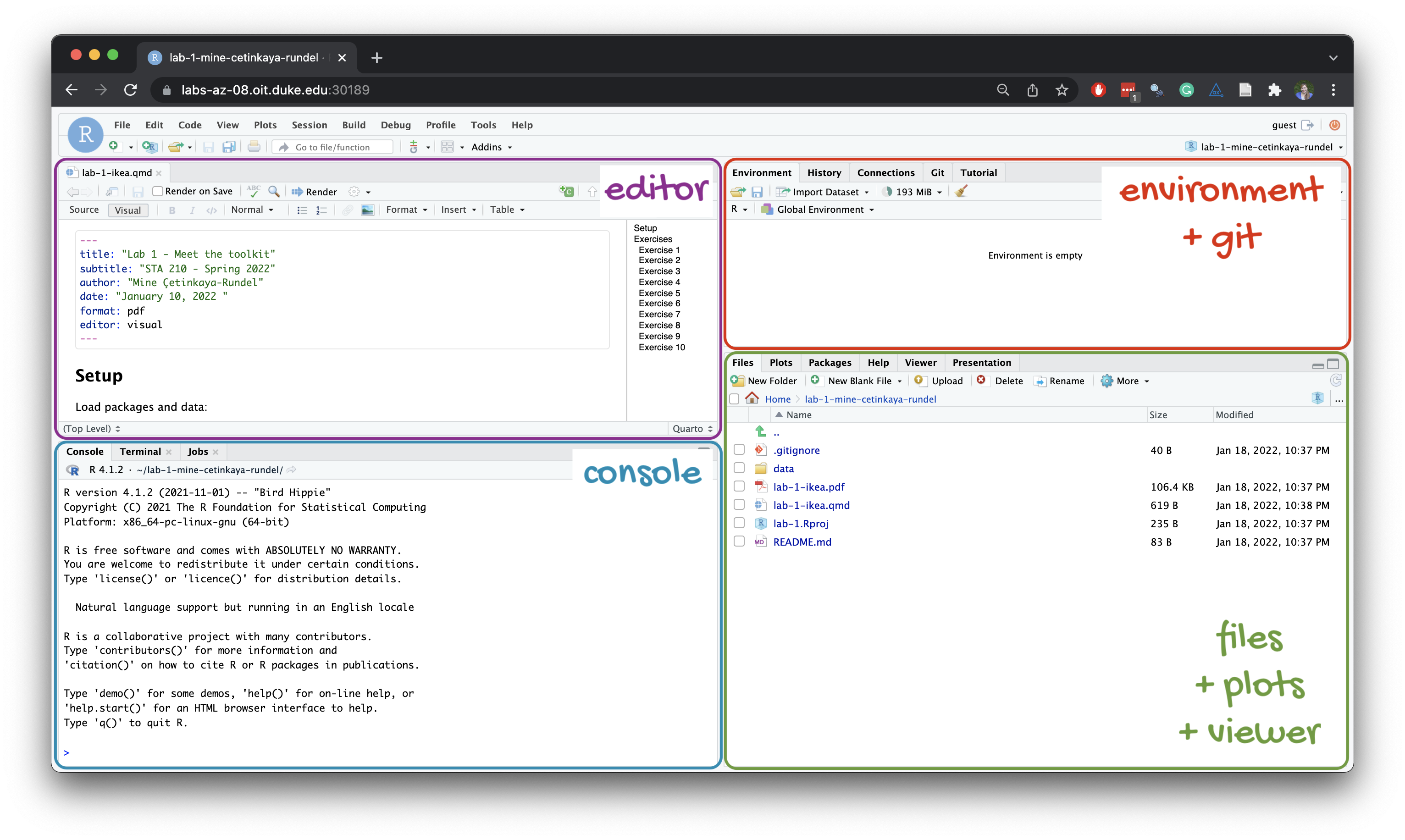Screen dimensions: 1405x840
Task: Check the checkbox next to README.md
Action: (739, 541)
